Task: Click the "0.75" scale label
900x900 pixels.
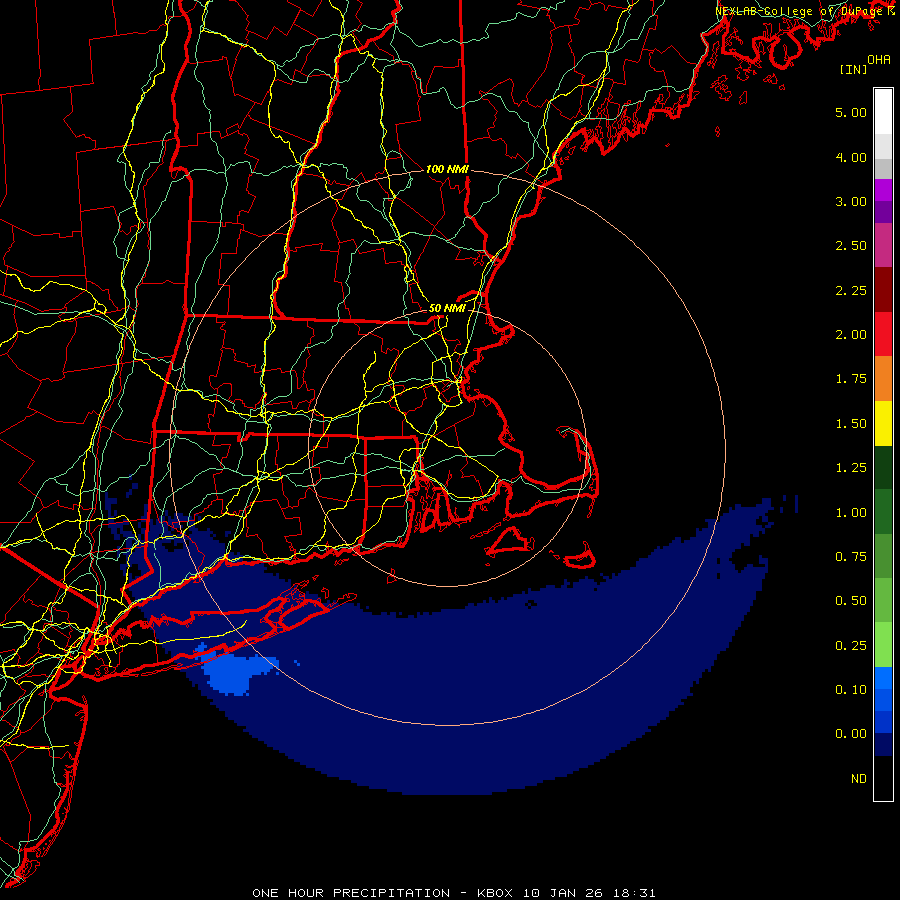Action: 851,557
